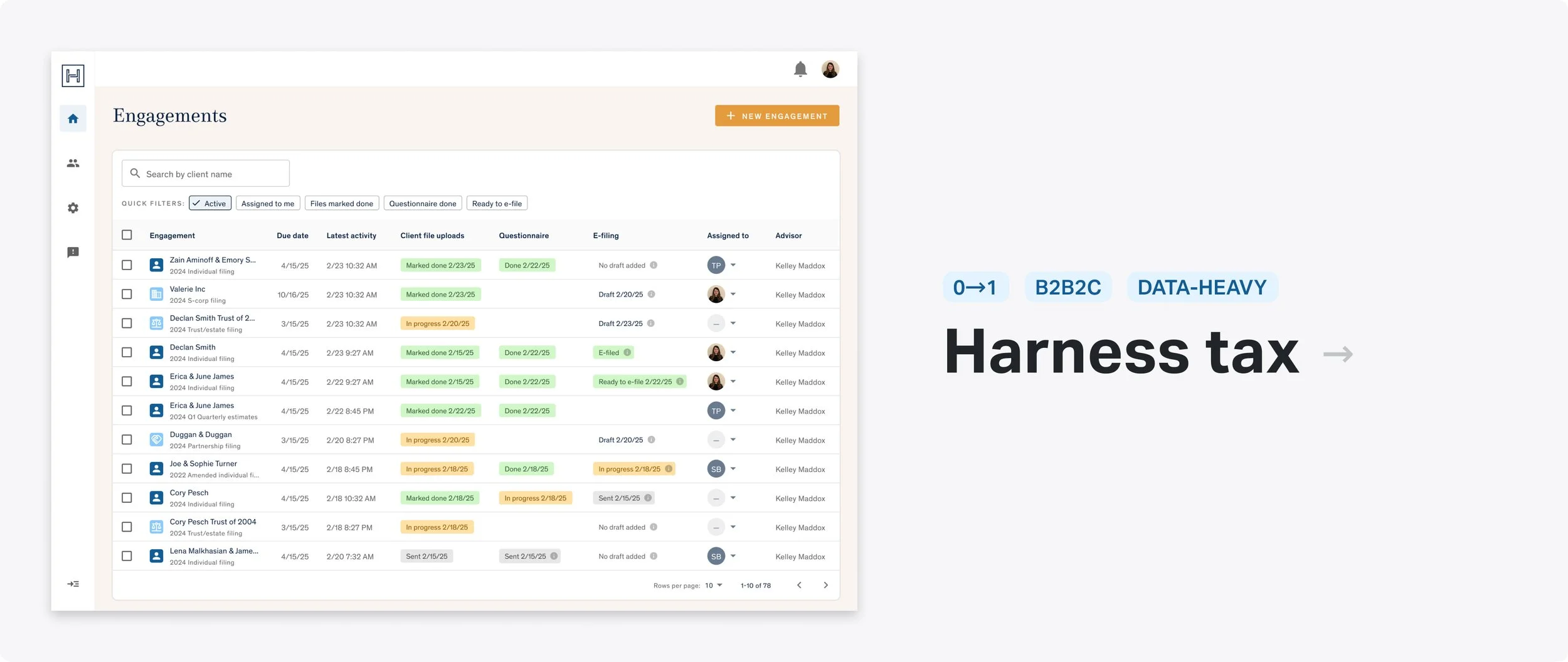This screenshot has width=1568, height=662.
Task: Open Cory Pesch Trust of 2004 engagement
Action: (213, 522)
